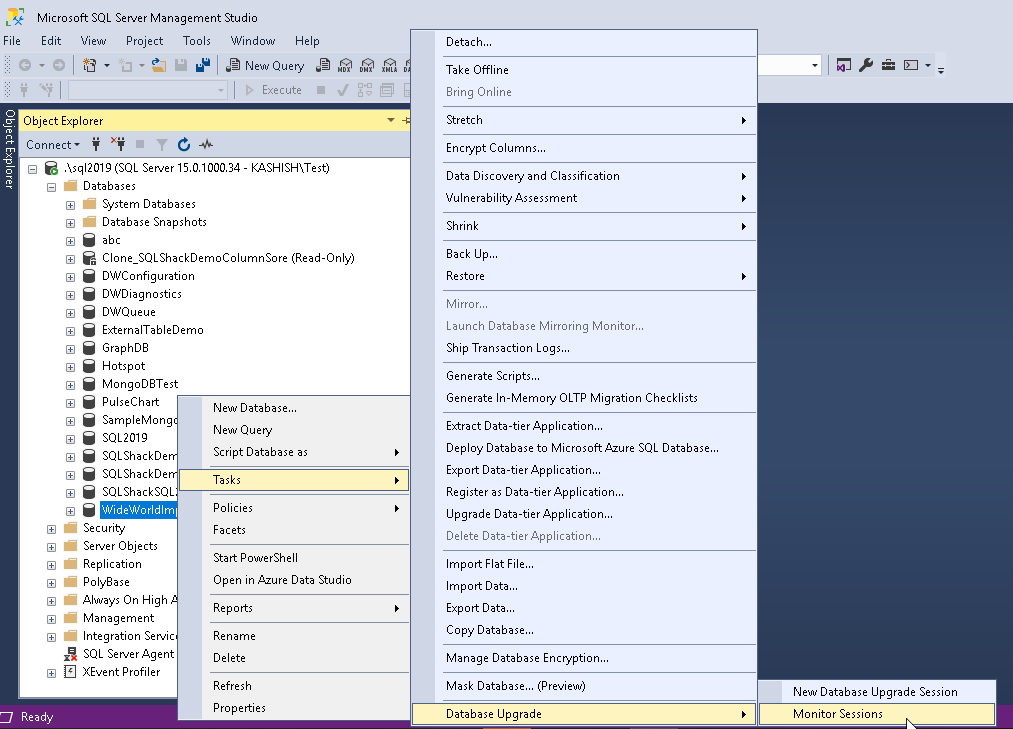
Task: Select Detach... from the Tasks submenu
Action: click(583, 42)
